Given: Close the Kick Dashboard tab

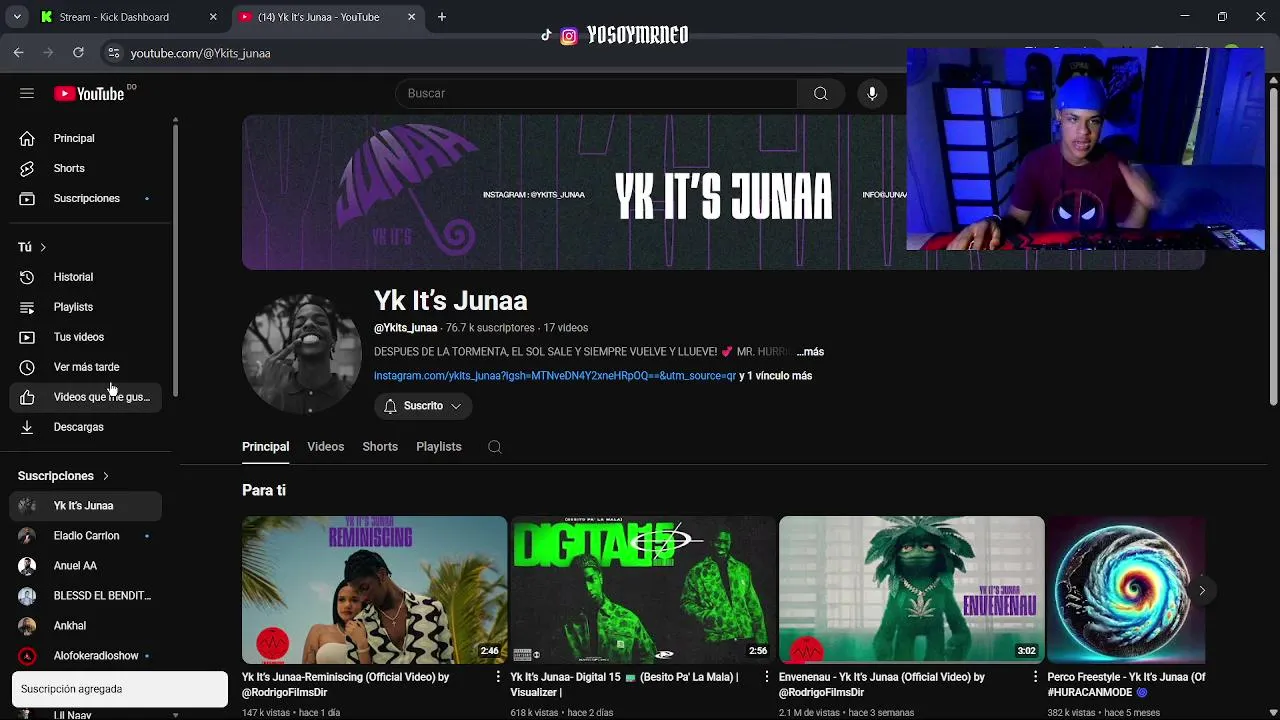Looking at the screenshot, I should [213, 17].
